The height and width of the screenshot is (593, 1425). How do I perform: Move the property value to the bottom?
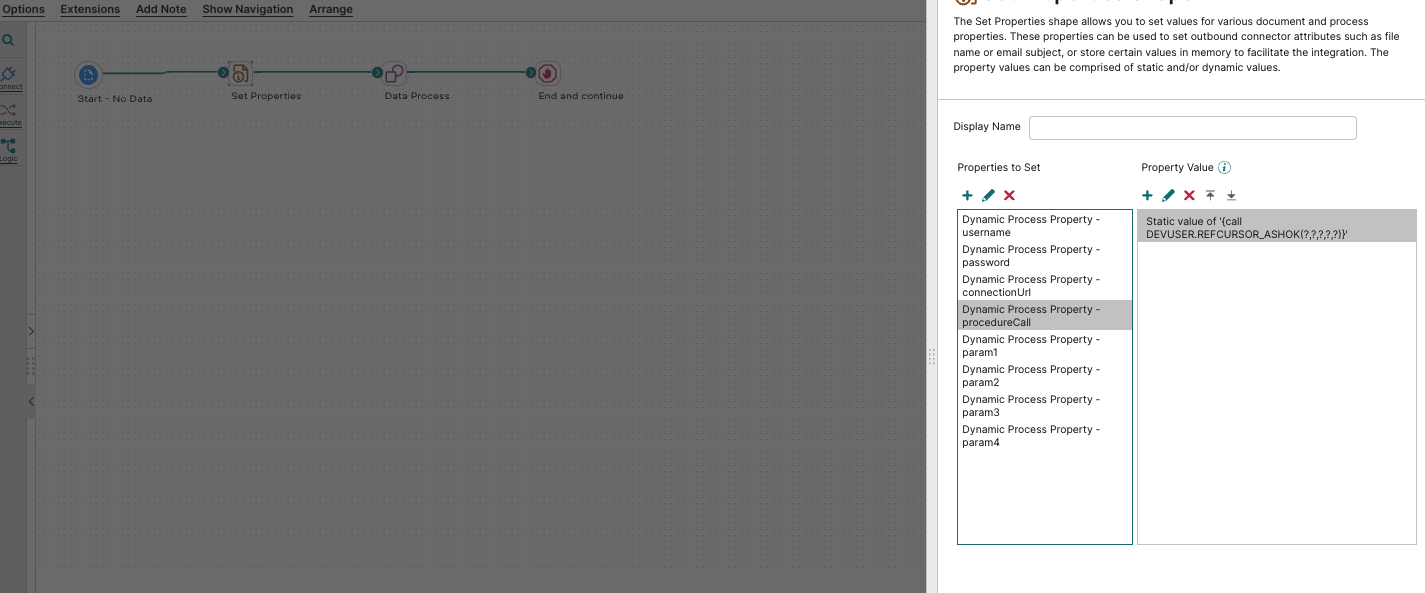pyautogui.click(x=1231, y=195)
